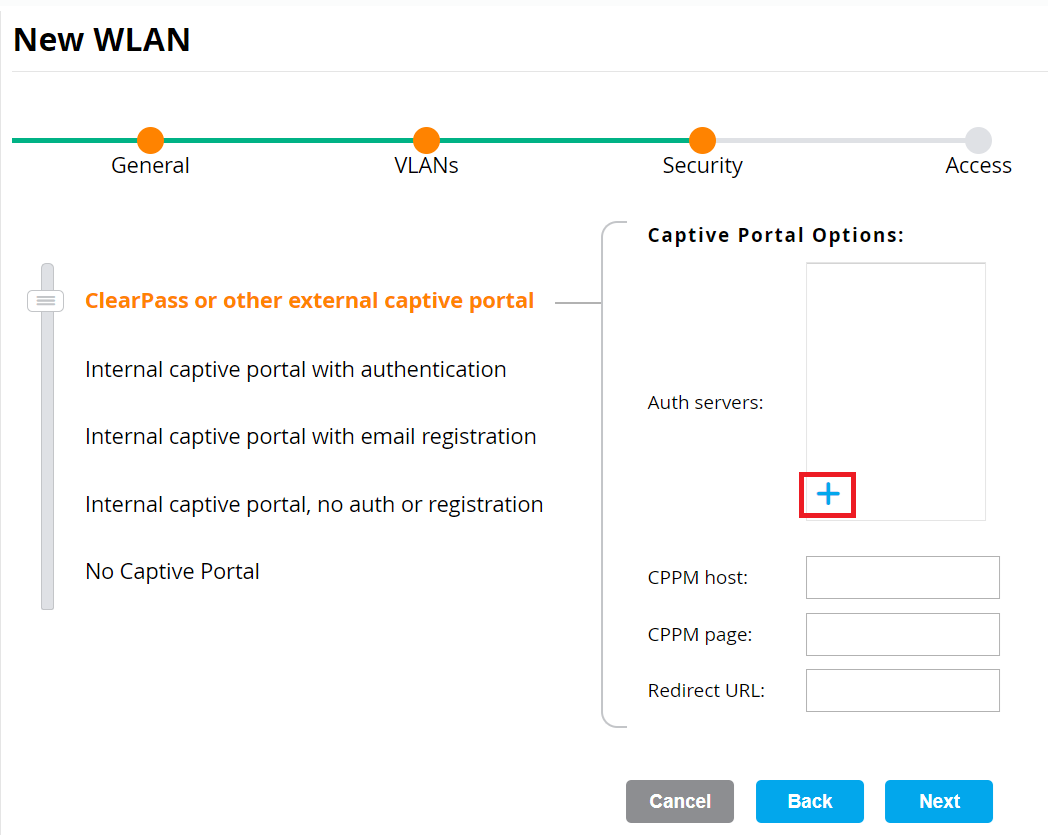
Task: Click the Access step circle
Action: tap(978, 141)
